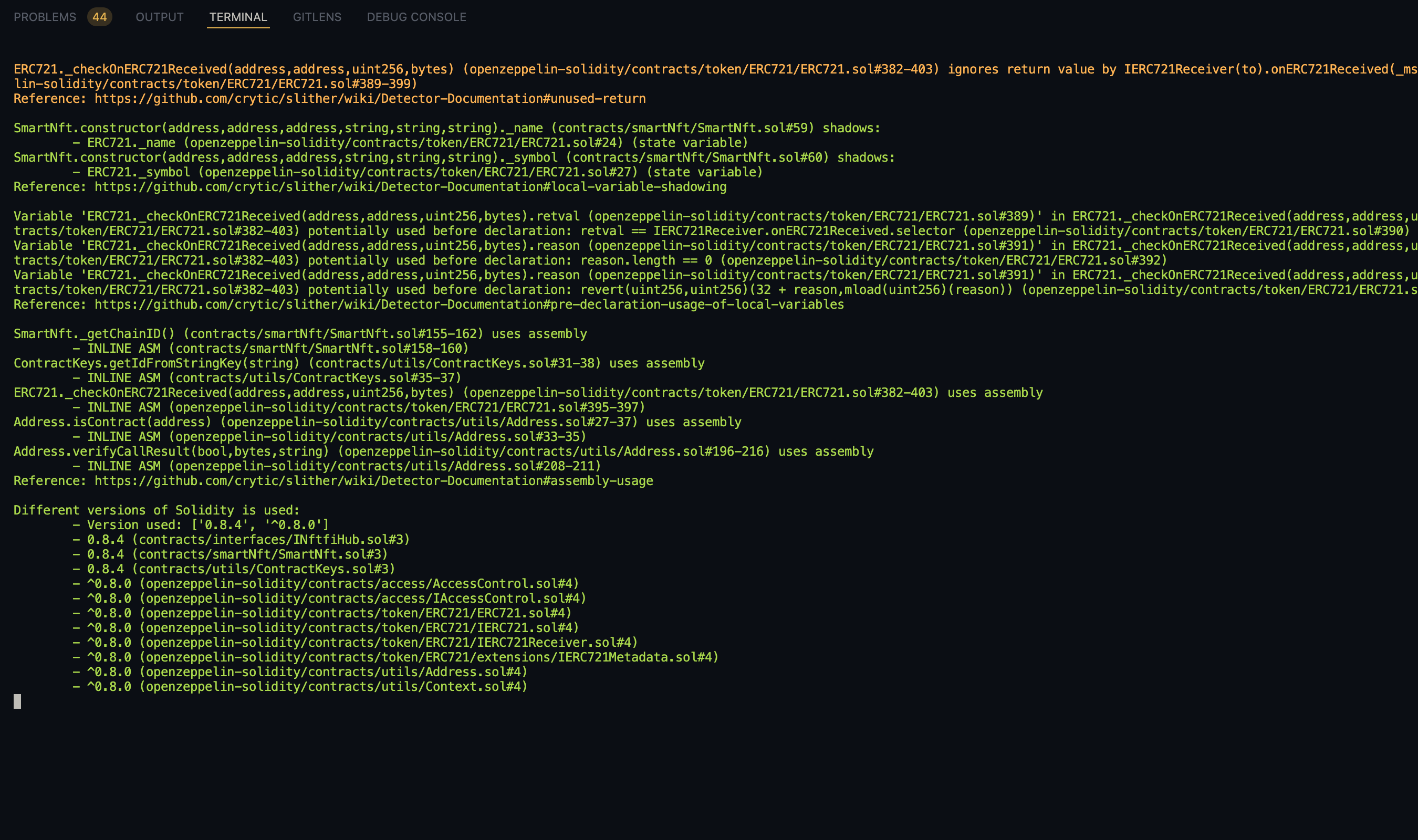Click the ^0.8.0 ERC721/ERC721.sol#4 line
The image size is (1418, 840).
(322, 614)
